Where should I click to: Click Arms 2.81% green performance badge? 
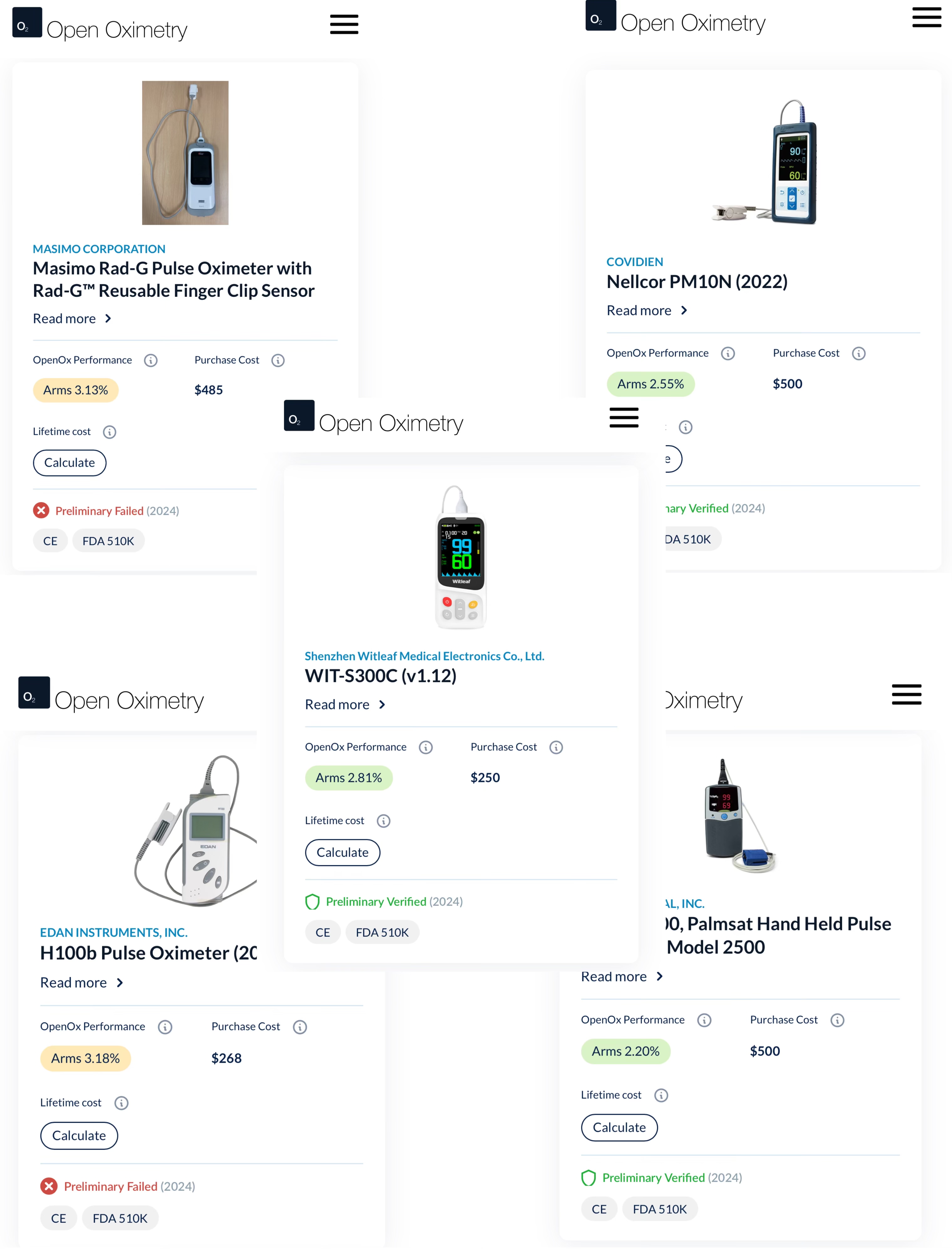point(348,778)
